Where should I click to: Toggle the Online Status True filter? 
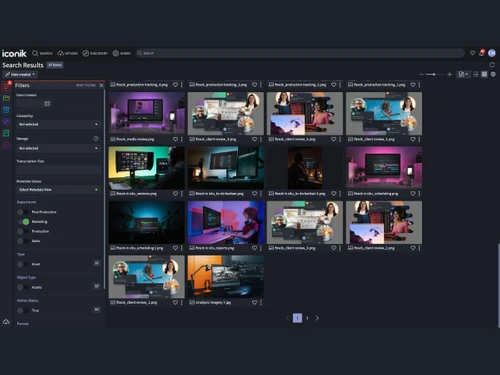coord(23,310)
